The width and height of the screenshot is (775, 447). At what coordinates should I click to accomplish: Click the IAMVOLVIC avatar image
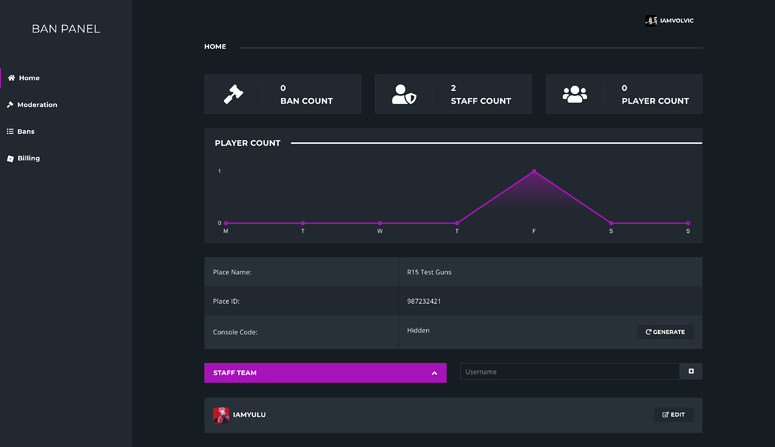pyautogui.click(x=651, y=20)
